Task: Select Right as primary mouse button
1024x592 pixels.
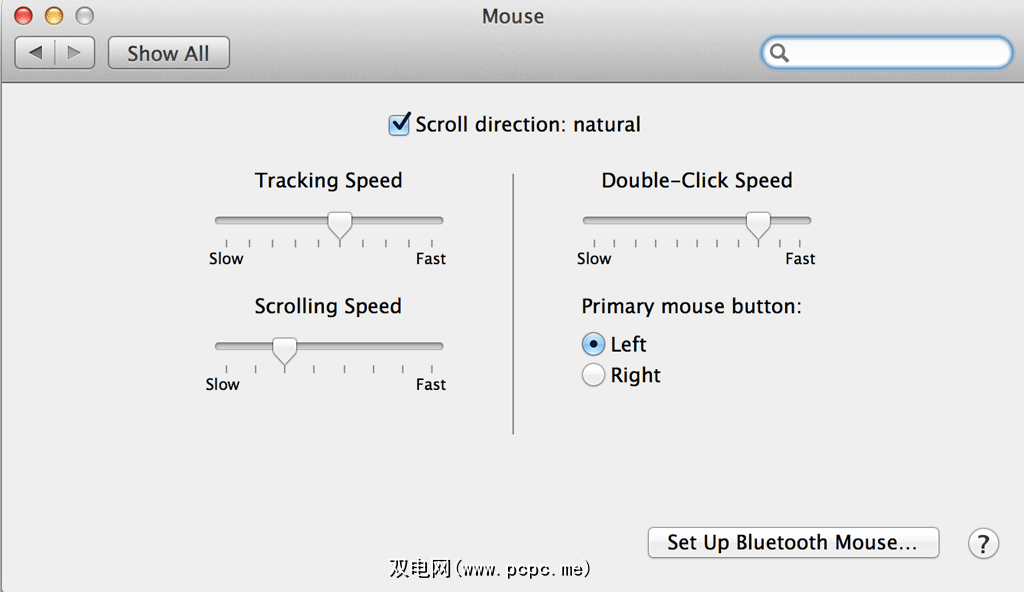Action: tap(593, 375)
